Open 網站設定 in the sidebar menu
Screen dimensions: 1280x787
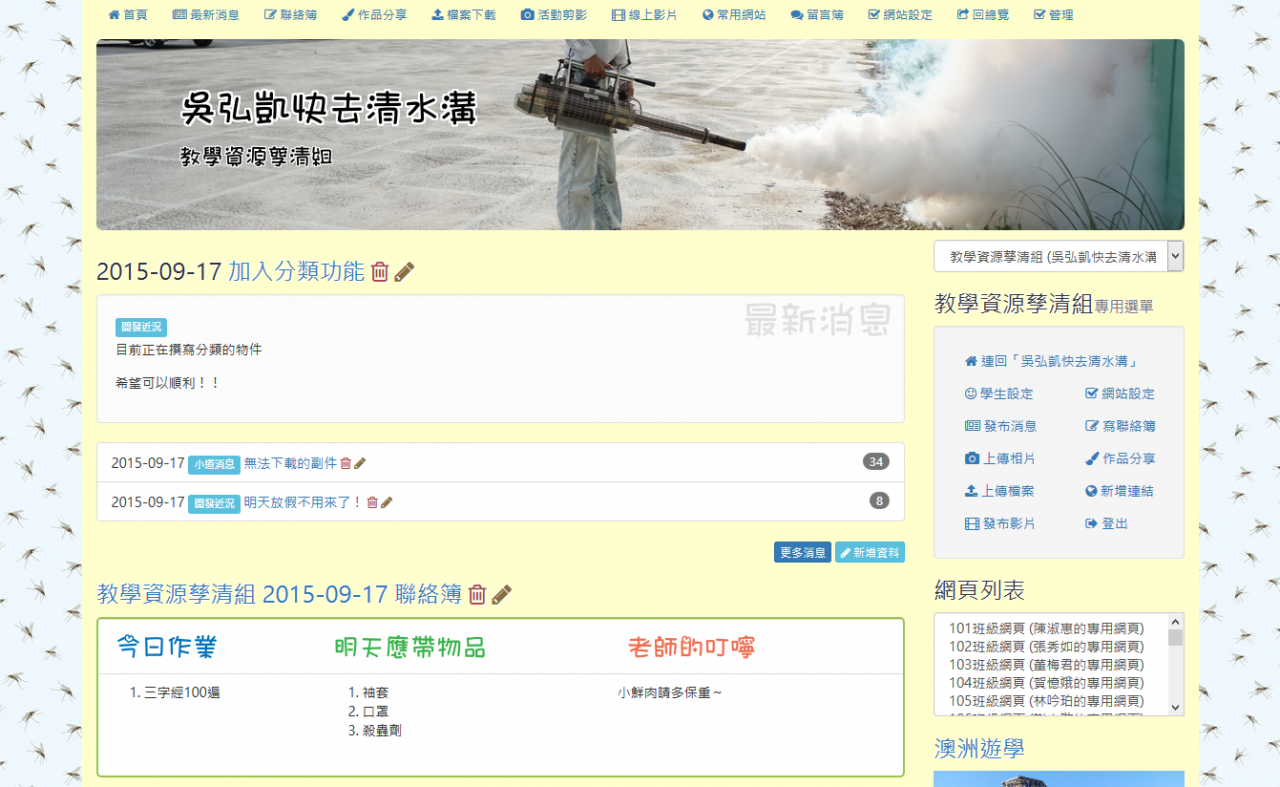tap(1120, 393)
